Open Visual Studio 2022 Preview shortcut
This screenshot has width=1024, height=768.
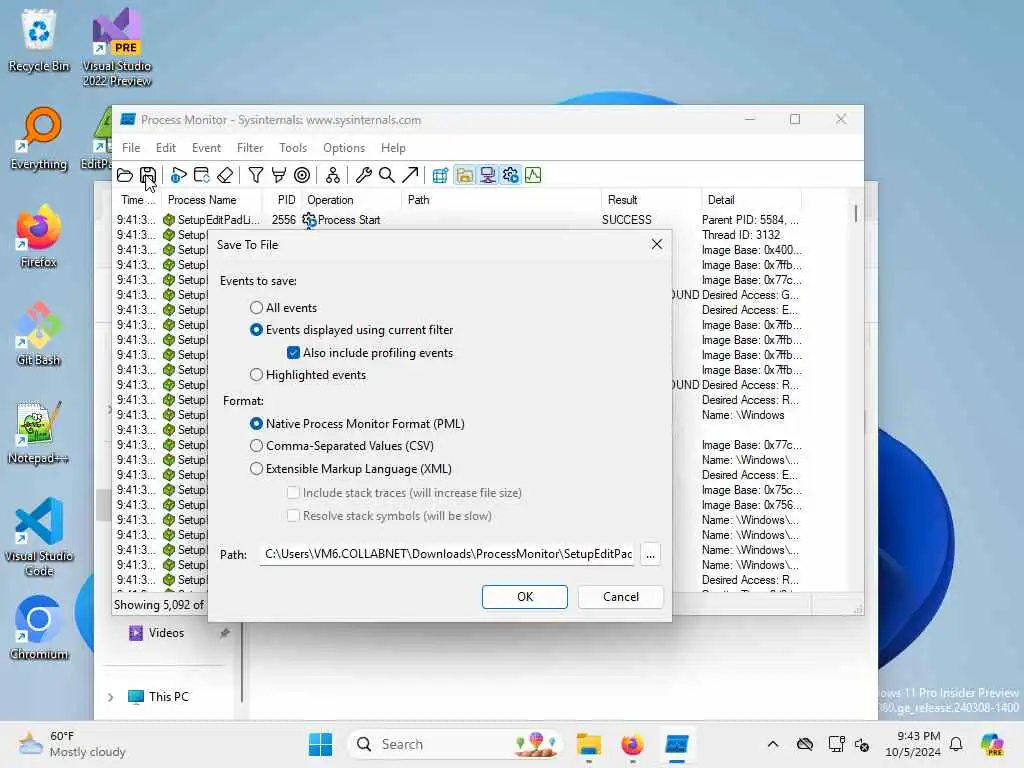tap(117, 47)
